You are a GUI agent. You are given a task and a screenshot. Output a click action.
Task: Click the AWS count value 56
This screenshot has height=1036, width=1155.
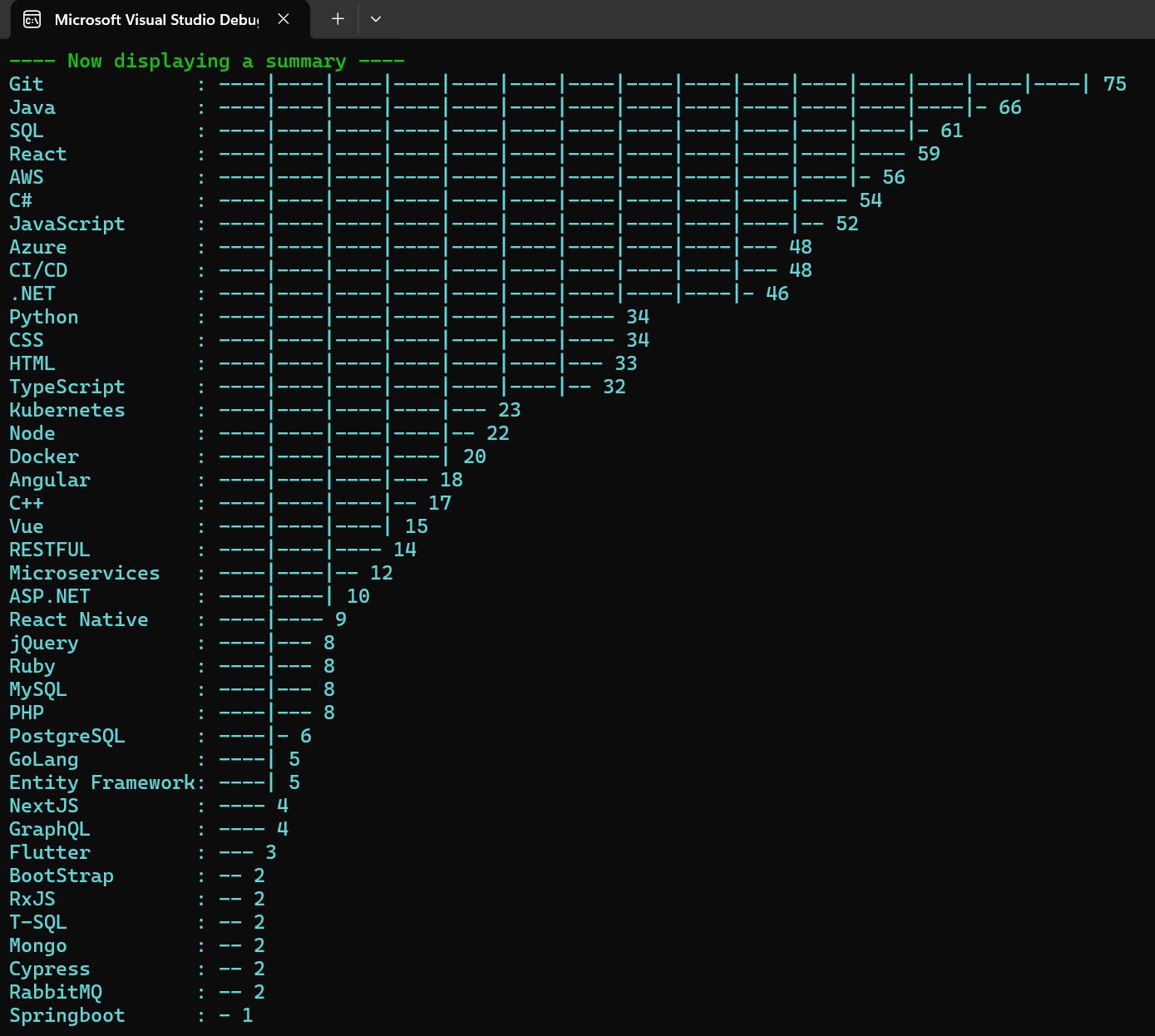click(893, 177)
